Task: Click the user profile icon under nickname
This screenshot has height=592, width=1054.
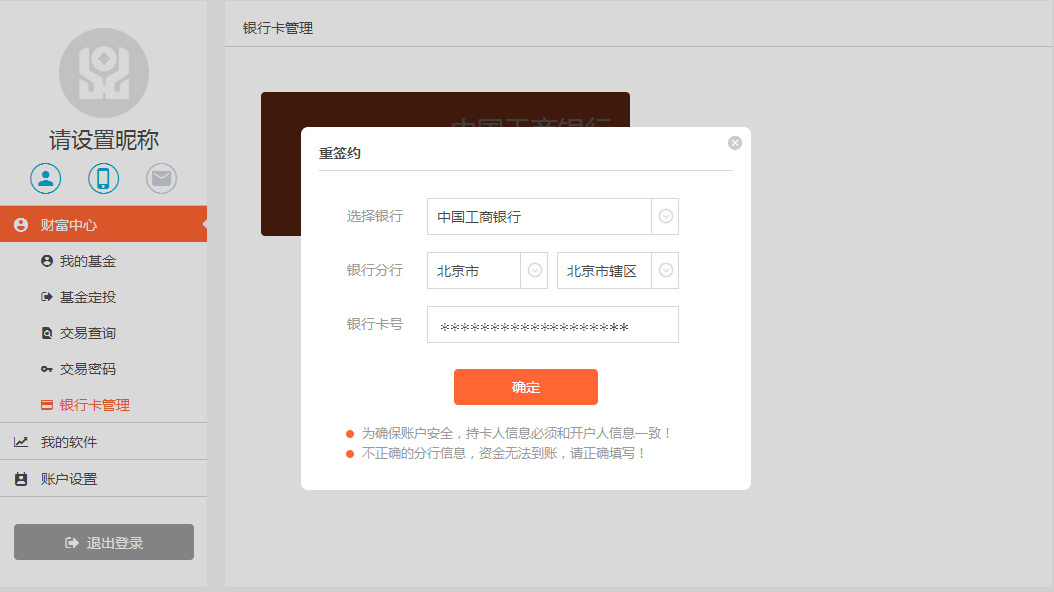Action: [46, 179]
